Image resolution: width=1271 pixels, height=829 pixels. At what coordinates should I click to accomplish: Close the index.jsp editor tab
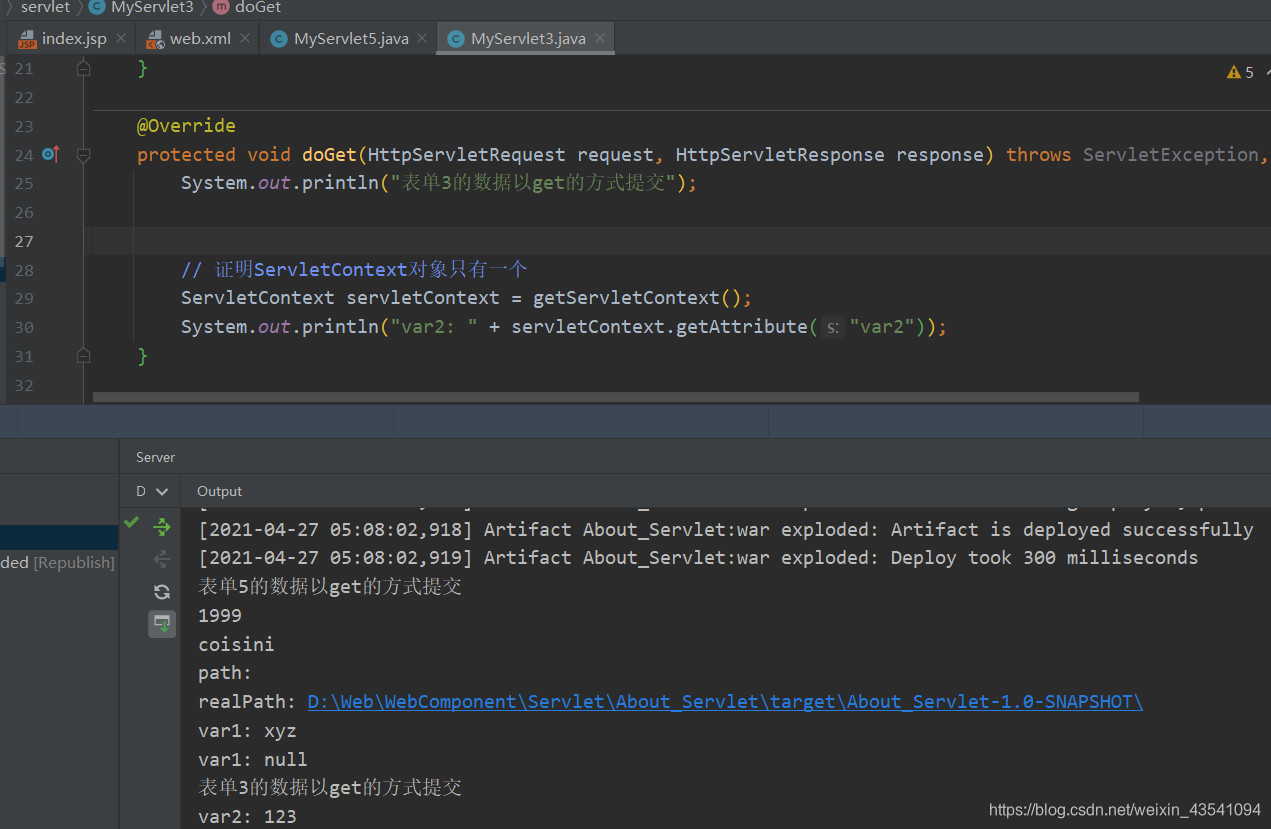[121, 39]
